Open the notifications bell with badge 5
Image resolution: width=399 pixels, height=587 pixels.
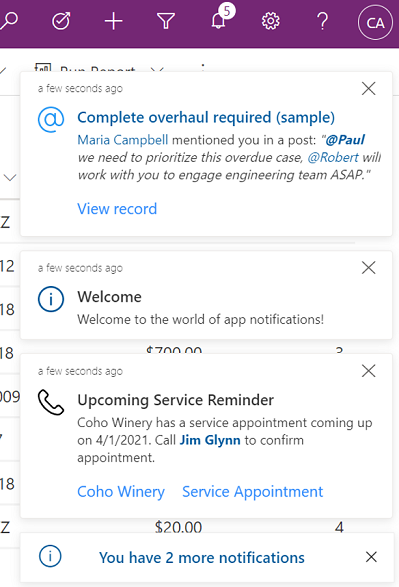click(220, 18)
